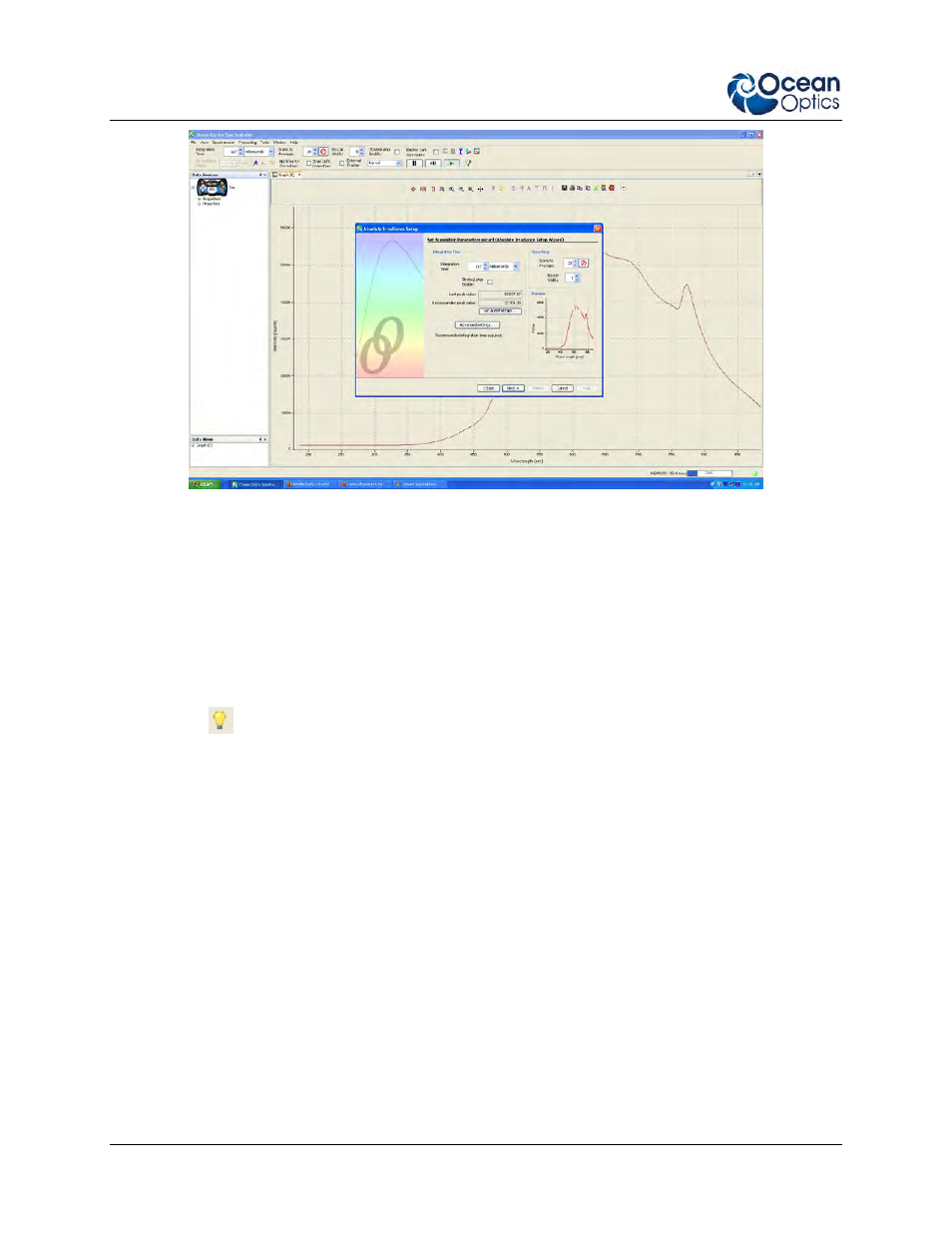Screen dimensions: 952x1233
Task: Click the Last peak value field
Action: click(500, 295)
